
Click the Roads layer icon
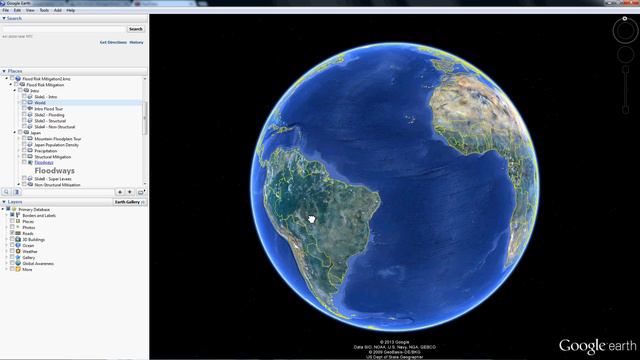(x=18, y=233)
